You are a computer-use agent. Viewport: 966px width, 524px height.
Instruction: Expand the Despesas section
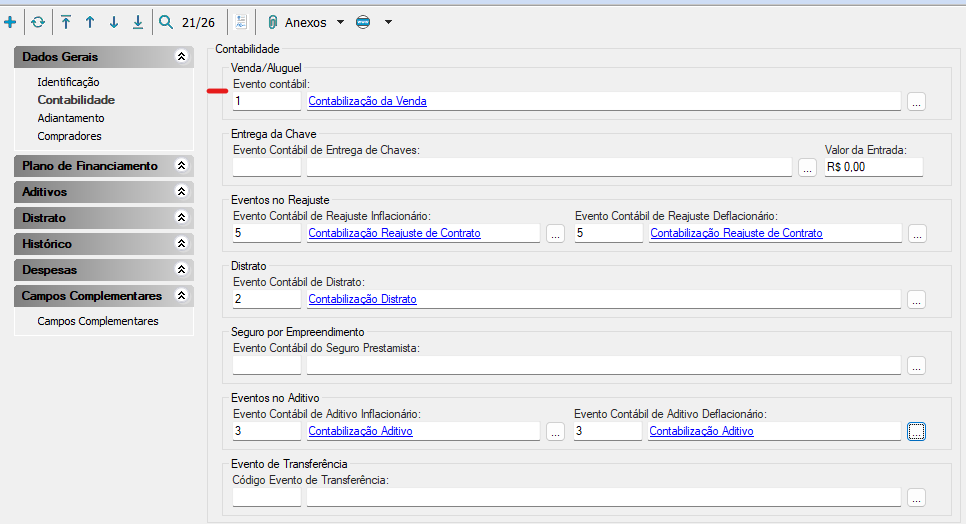coord(181,269)
